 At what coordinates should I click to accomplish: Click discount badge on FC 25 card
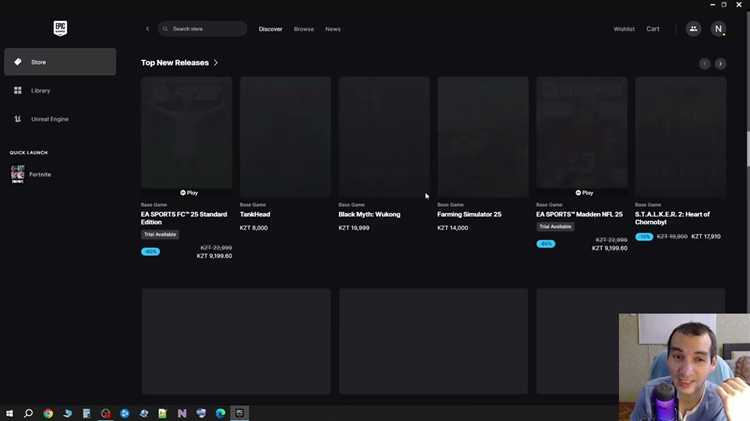coord(150,252)
